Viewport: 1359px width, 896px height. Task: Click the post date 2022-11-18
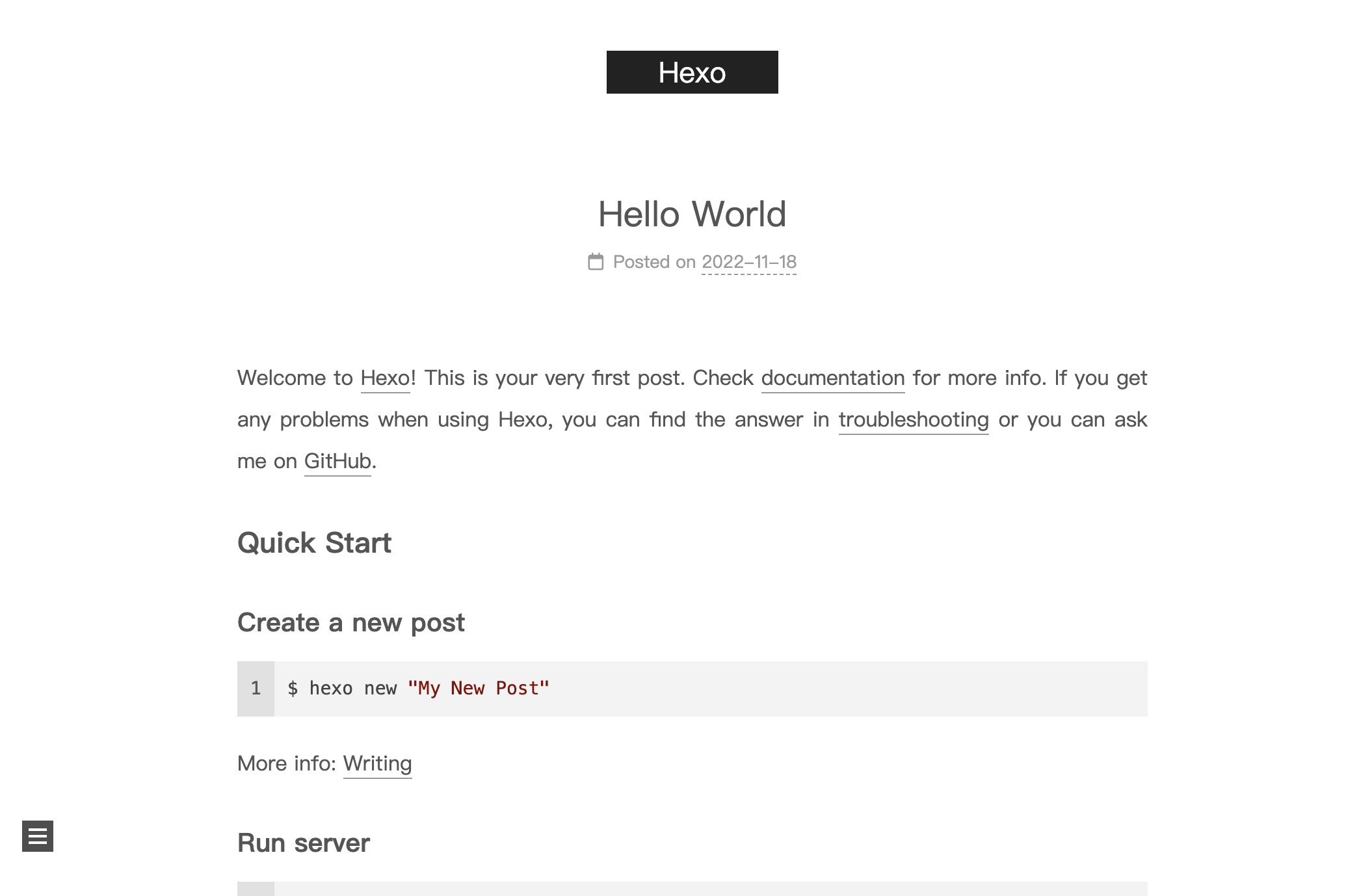click(749, 262)
